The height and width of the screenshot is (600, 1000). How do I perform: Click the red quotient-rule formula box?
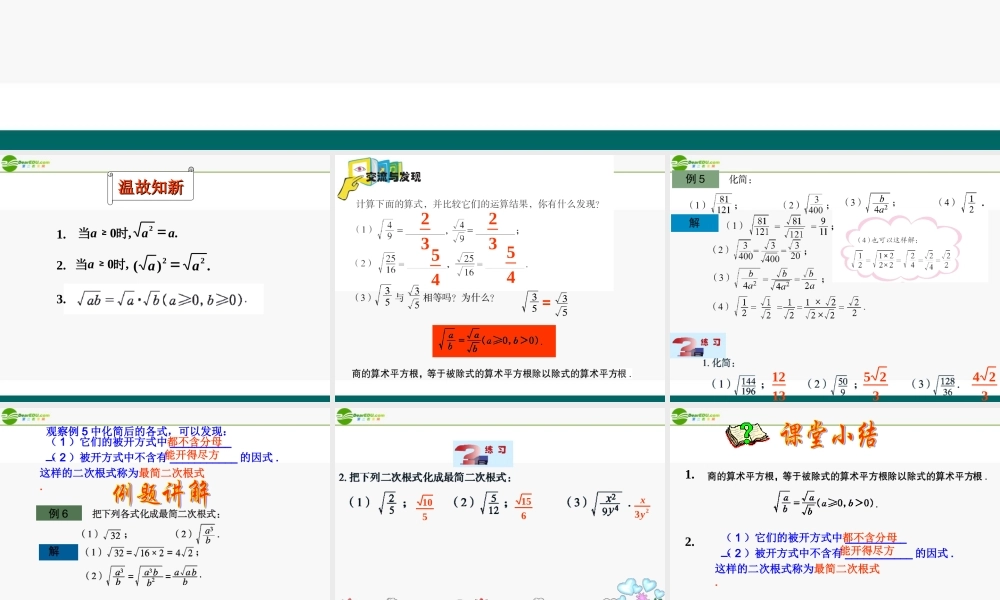point(494,341)
